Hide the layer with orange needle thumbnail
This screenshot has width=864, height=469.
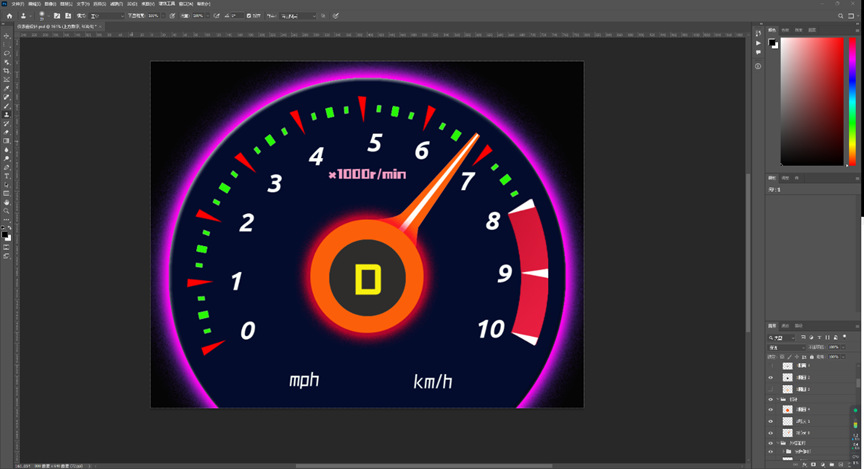pos(770,433)
